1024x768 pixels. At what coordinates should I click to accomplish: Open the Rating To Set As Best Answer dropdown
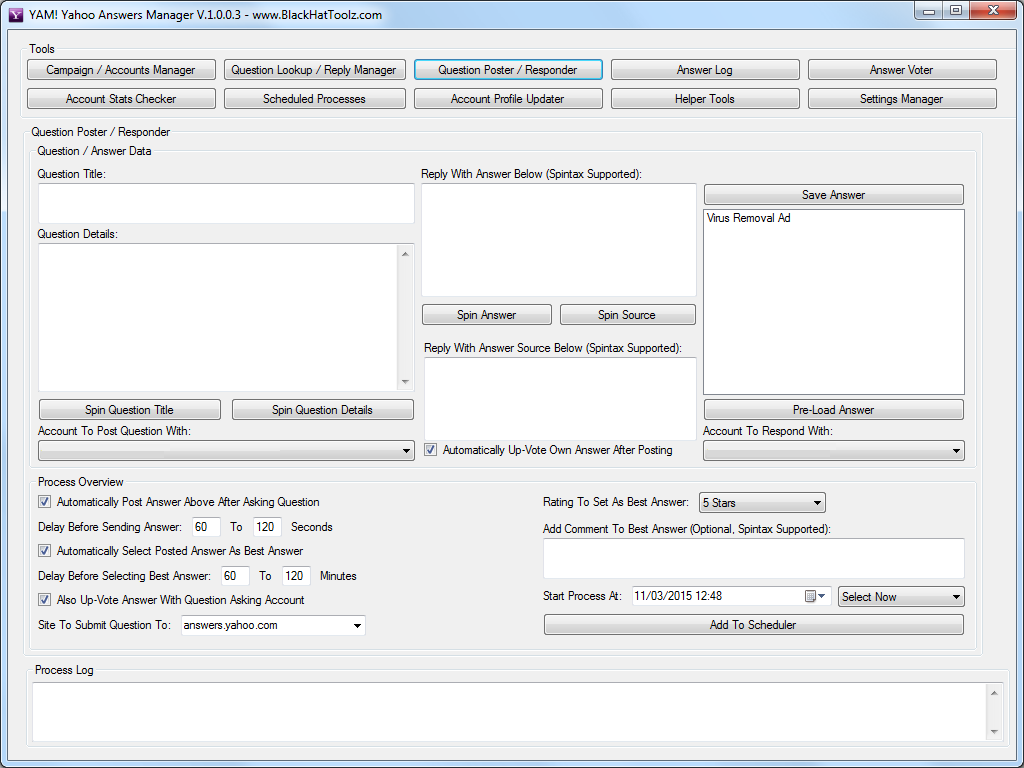(762, 503)
